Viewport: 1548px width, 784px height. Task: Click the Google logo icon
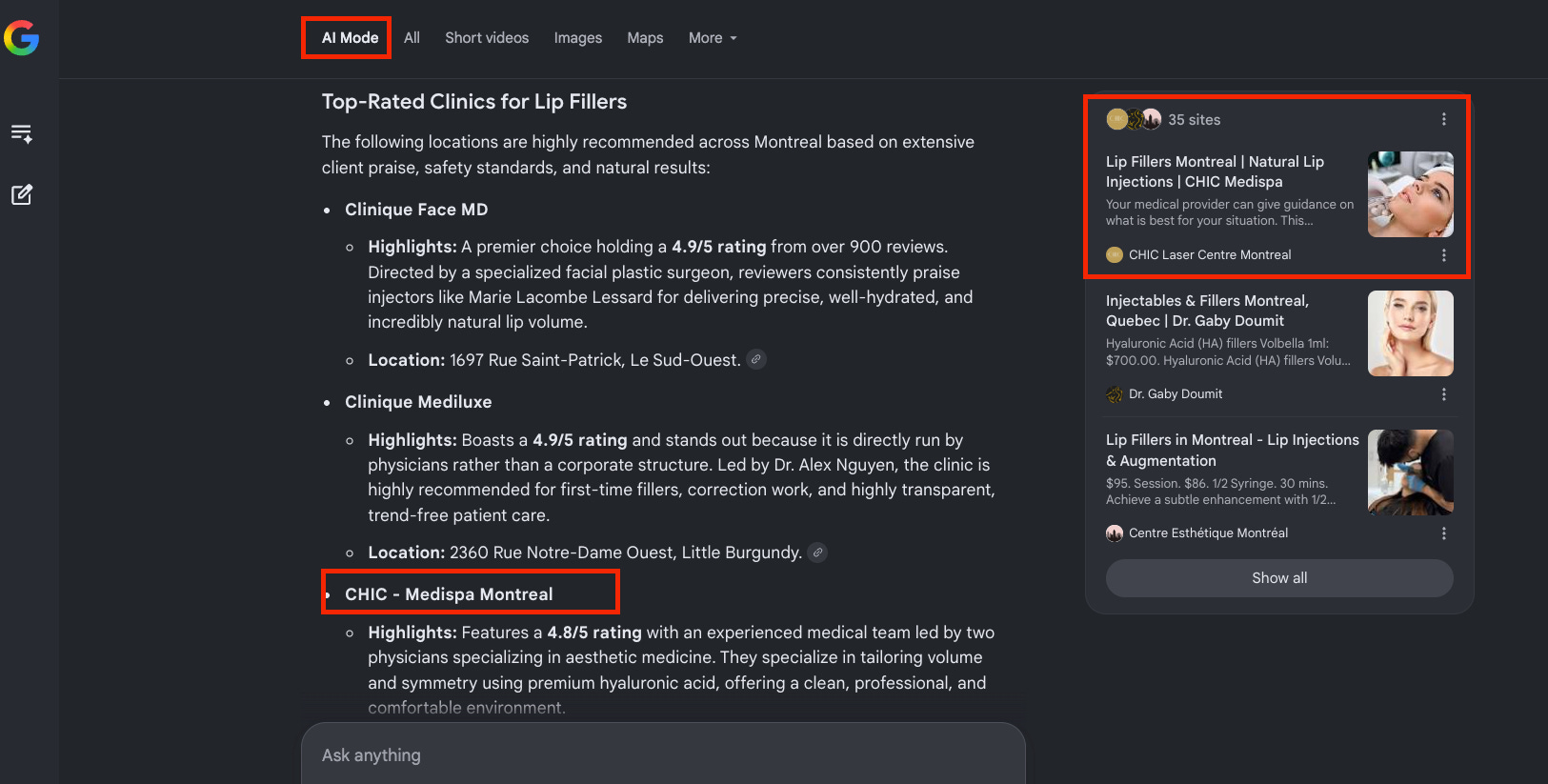(x=21, y=38)
